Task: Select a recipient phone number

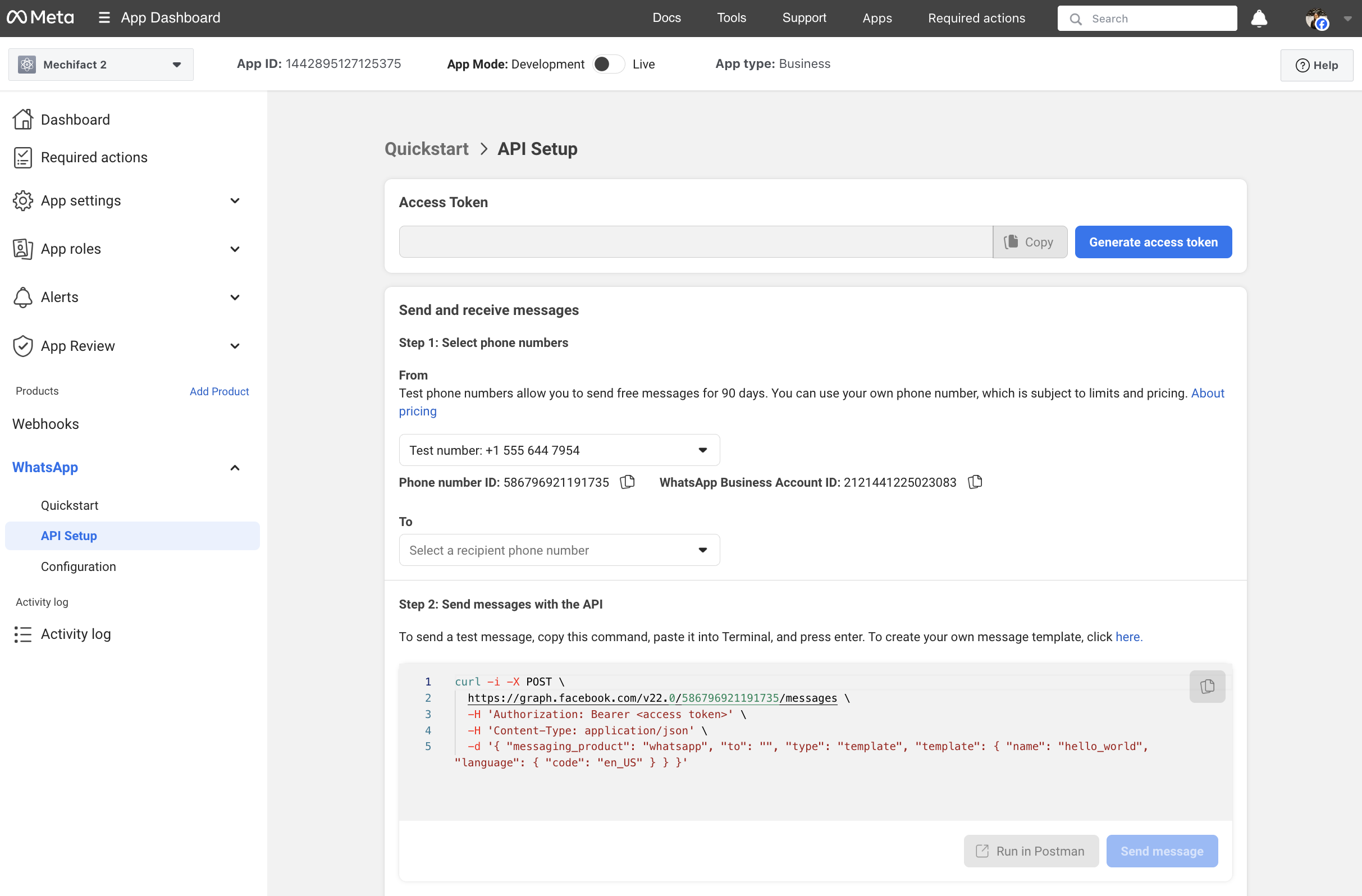Action: [x=559, y=550]
